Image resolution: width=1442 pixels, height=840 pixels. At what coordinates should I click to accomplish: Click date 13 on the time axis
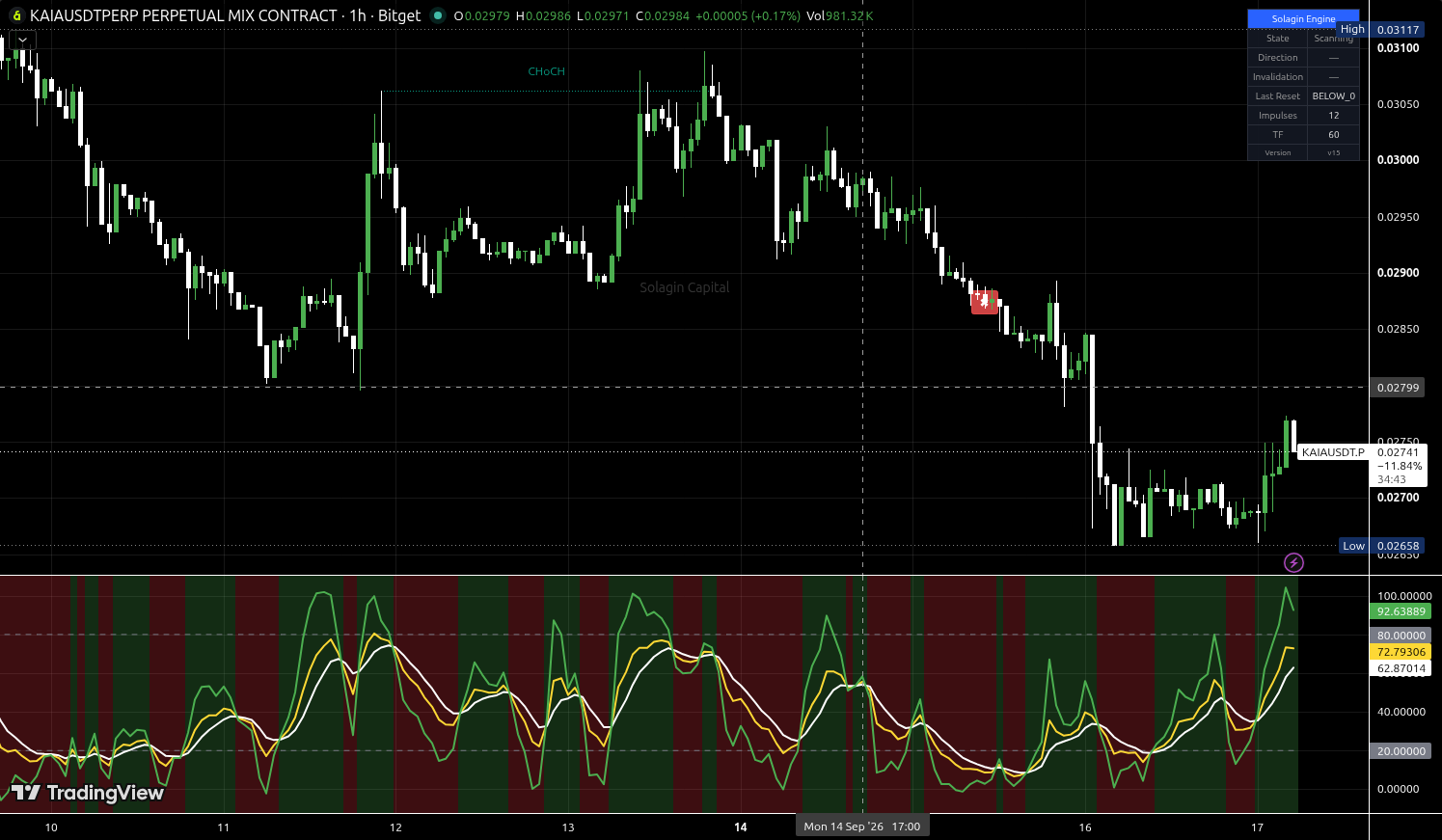coord(568,827)
